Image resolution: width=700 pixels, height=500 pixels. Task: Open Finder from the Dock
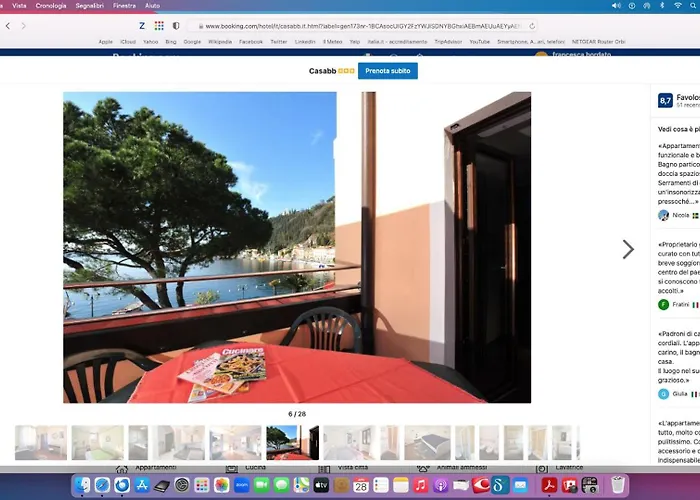(x=82, y=485)
